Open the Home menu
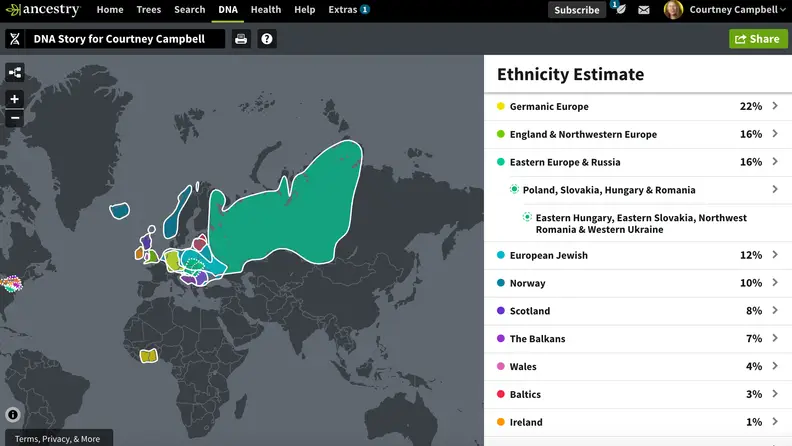 [110, 10]
